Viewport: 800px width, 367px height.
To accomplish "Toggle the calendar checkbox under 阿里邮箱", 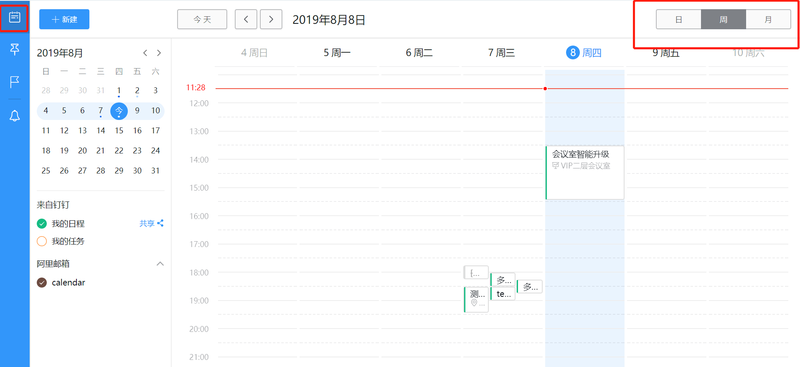I will (42, 282).
